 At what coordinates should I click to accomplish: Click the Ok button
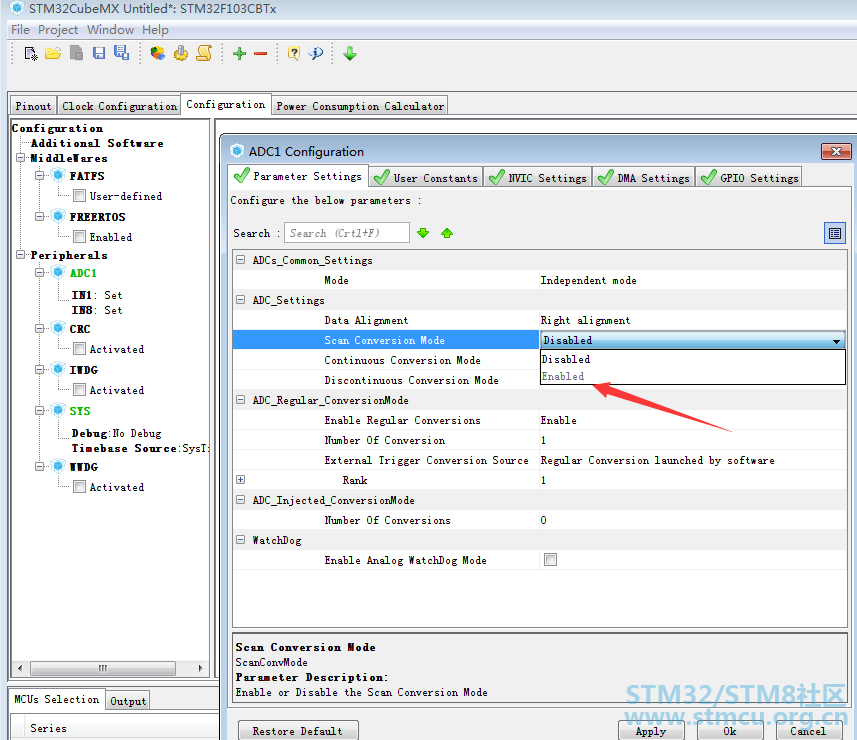730,731
